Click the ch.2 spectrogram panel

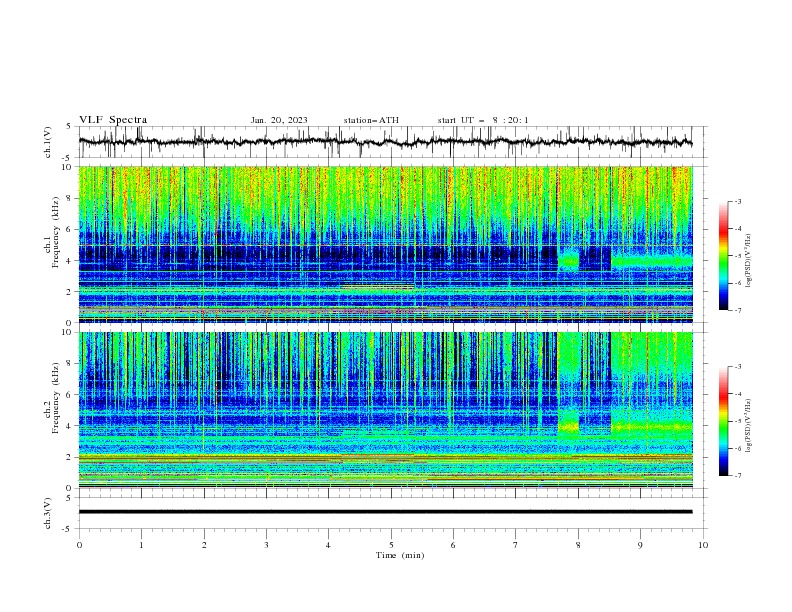tap(385, 410)
